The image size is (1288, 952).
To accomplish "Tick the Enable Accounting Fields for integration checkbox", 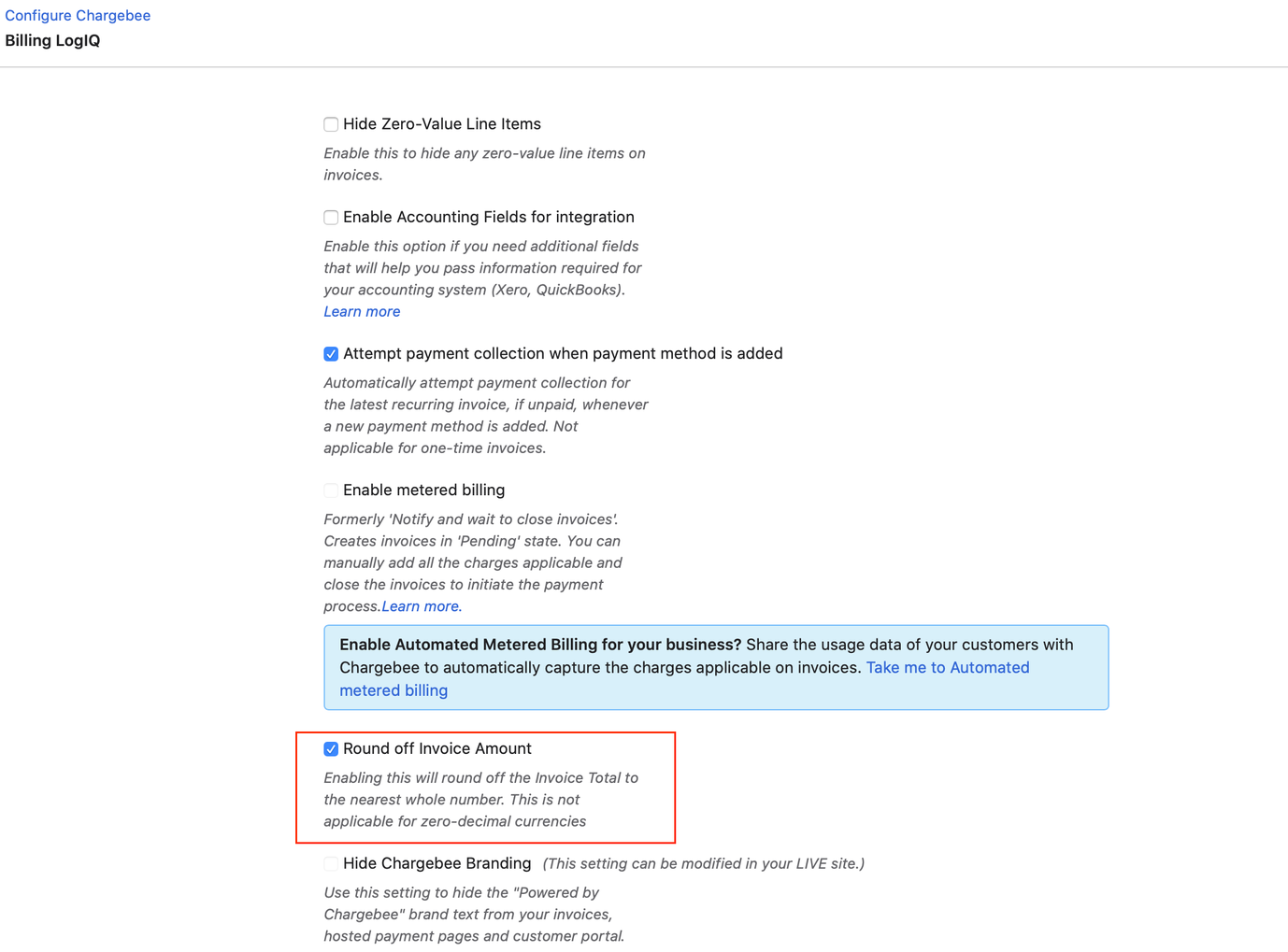I will (331, 218).
